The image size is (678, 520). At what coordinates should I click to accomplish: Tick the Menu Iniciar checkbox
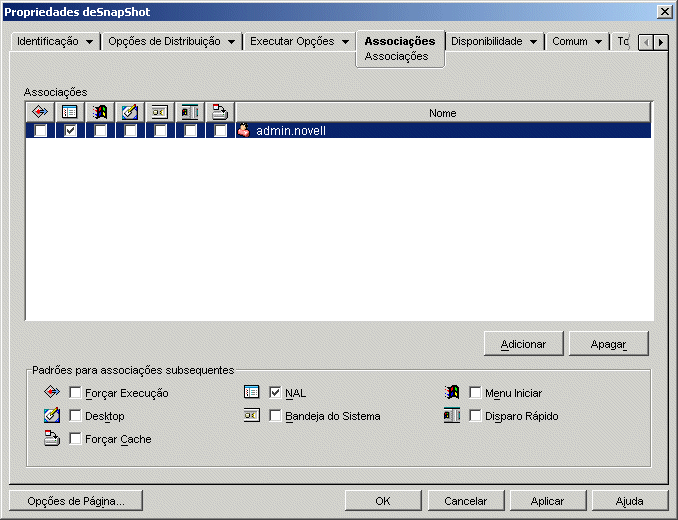tap(475, 393)
